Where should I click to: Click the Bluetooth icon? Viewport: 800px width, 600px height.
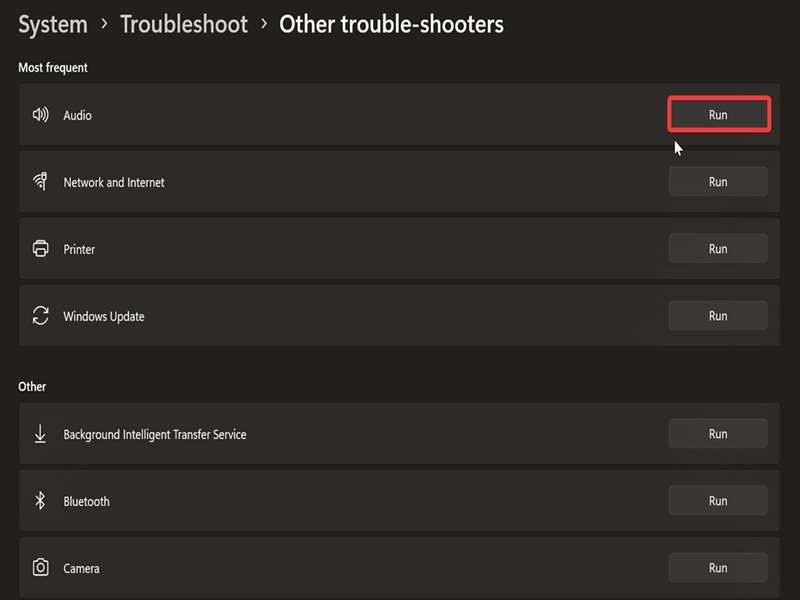(40, 501)
